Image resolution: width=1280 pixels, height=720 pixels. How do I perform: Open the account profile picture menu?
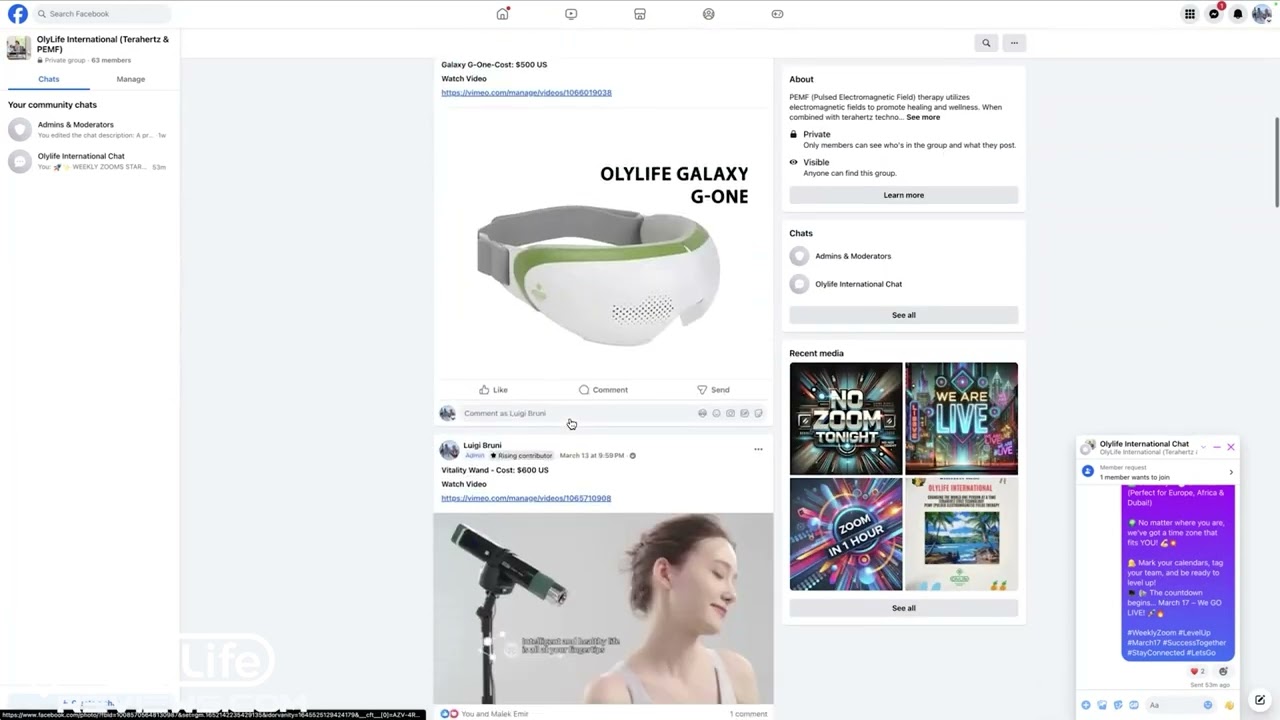(1262, 14)
